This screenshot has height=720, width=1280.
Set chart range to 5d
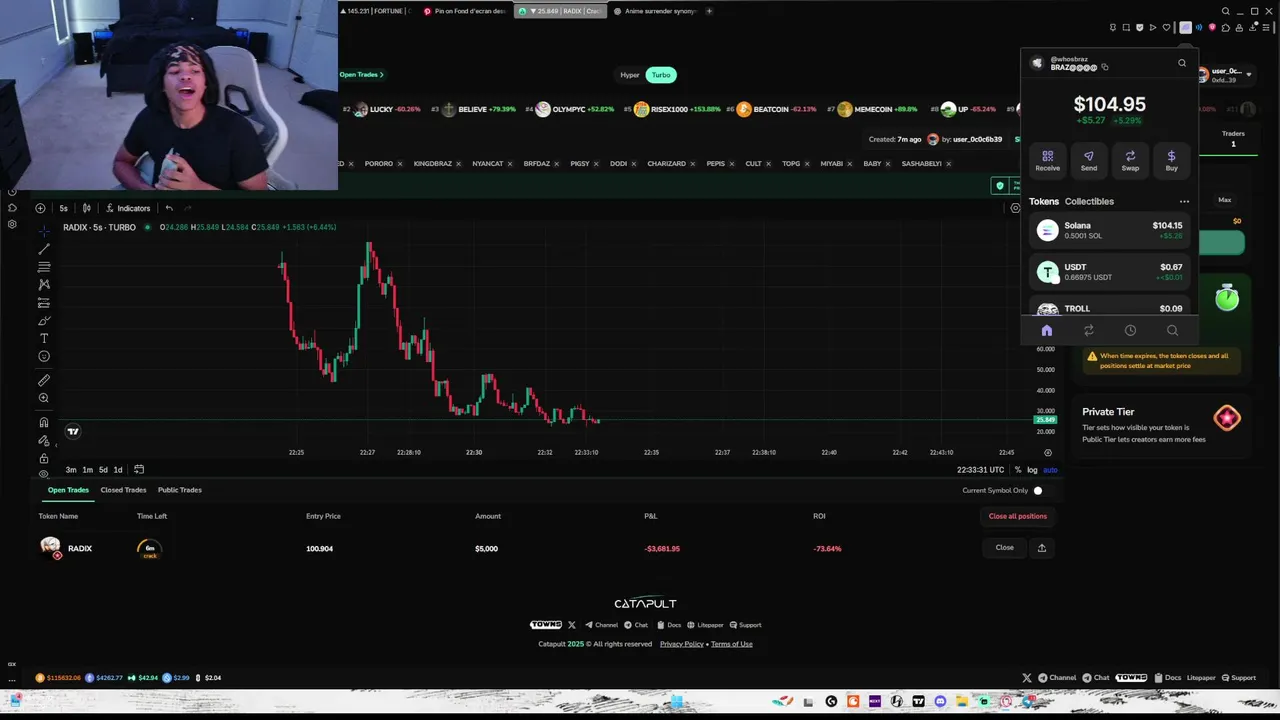point(103,470)
